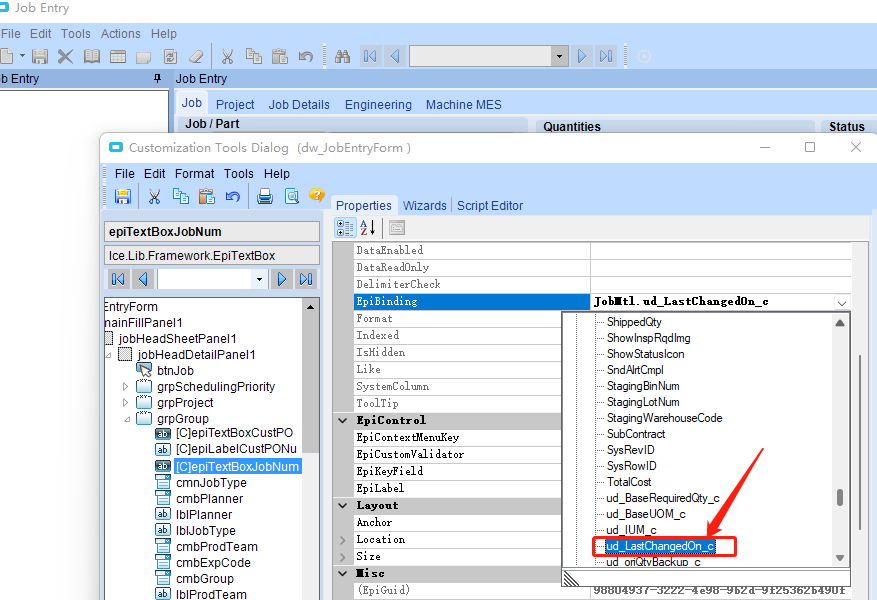
Task: Toggle the EpiBinding dropdown arrow
Action: click(842, 302)
